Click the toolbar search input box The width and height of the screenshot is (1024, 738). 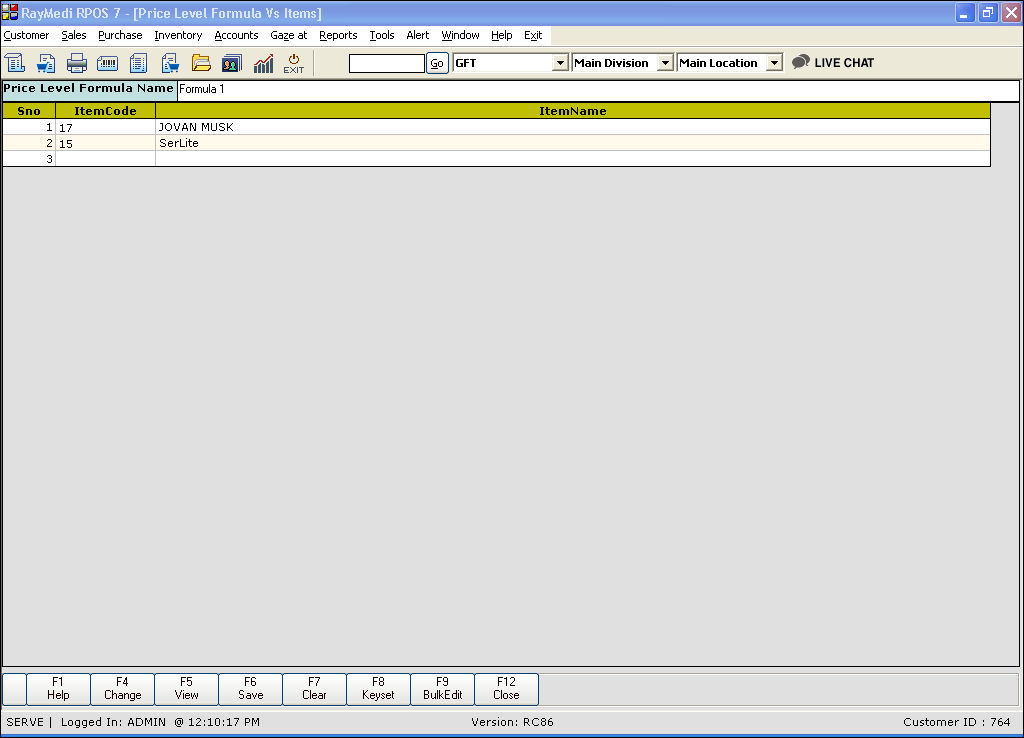[x=387, y=63]
